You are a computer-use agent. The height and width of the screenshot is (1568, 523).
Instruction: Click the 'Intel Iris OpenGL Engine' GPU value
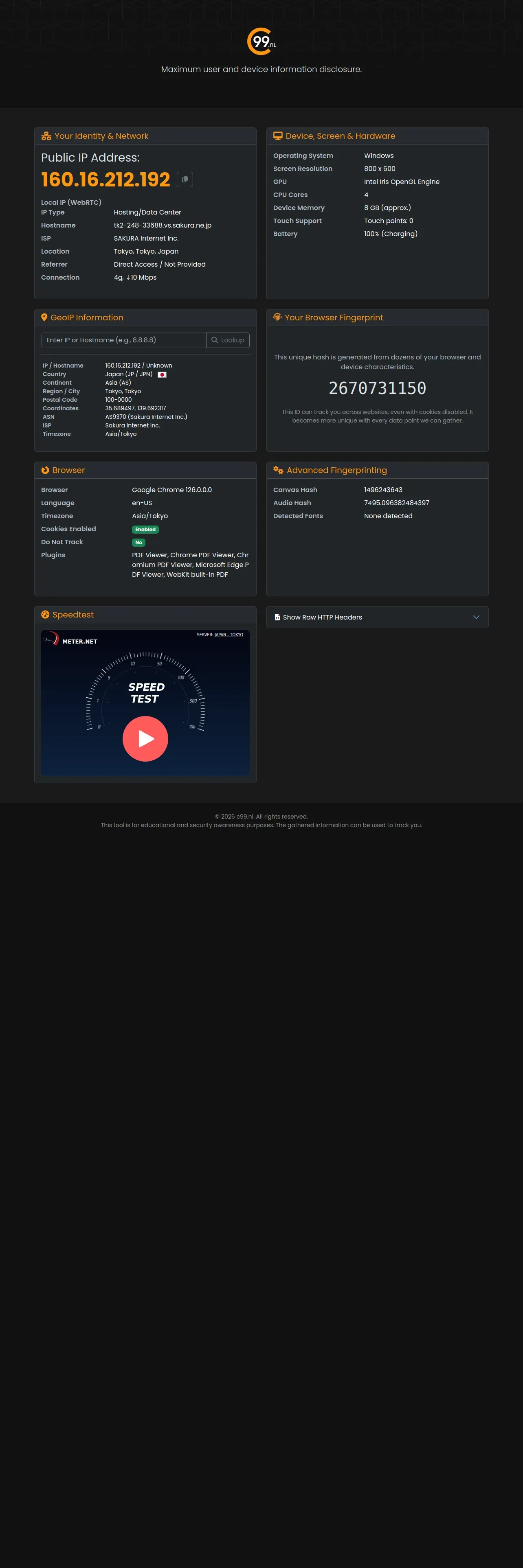(x=402, y=182)
